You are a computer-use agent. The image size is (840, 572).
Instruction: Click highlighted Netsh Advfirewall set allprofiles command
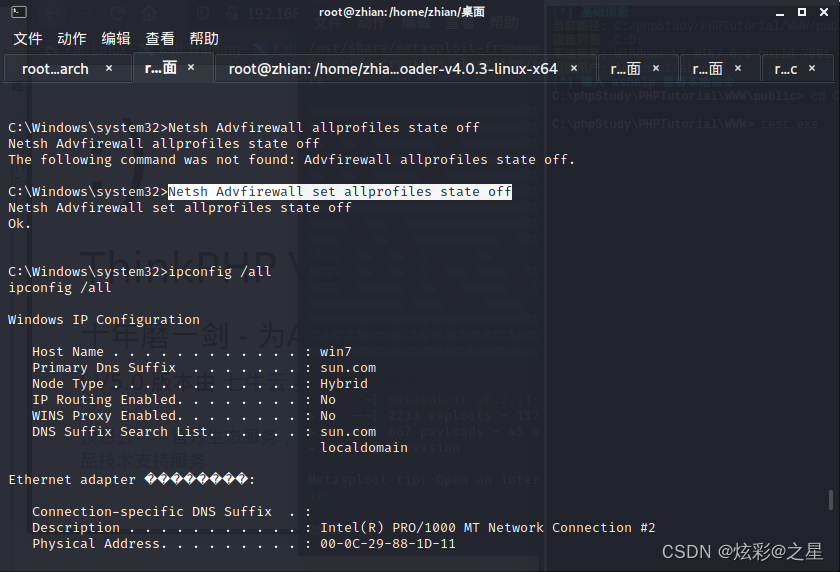(340, 192)
